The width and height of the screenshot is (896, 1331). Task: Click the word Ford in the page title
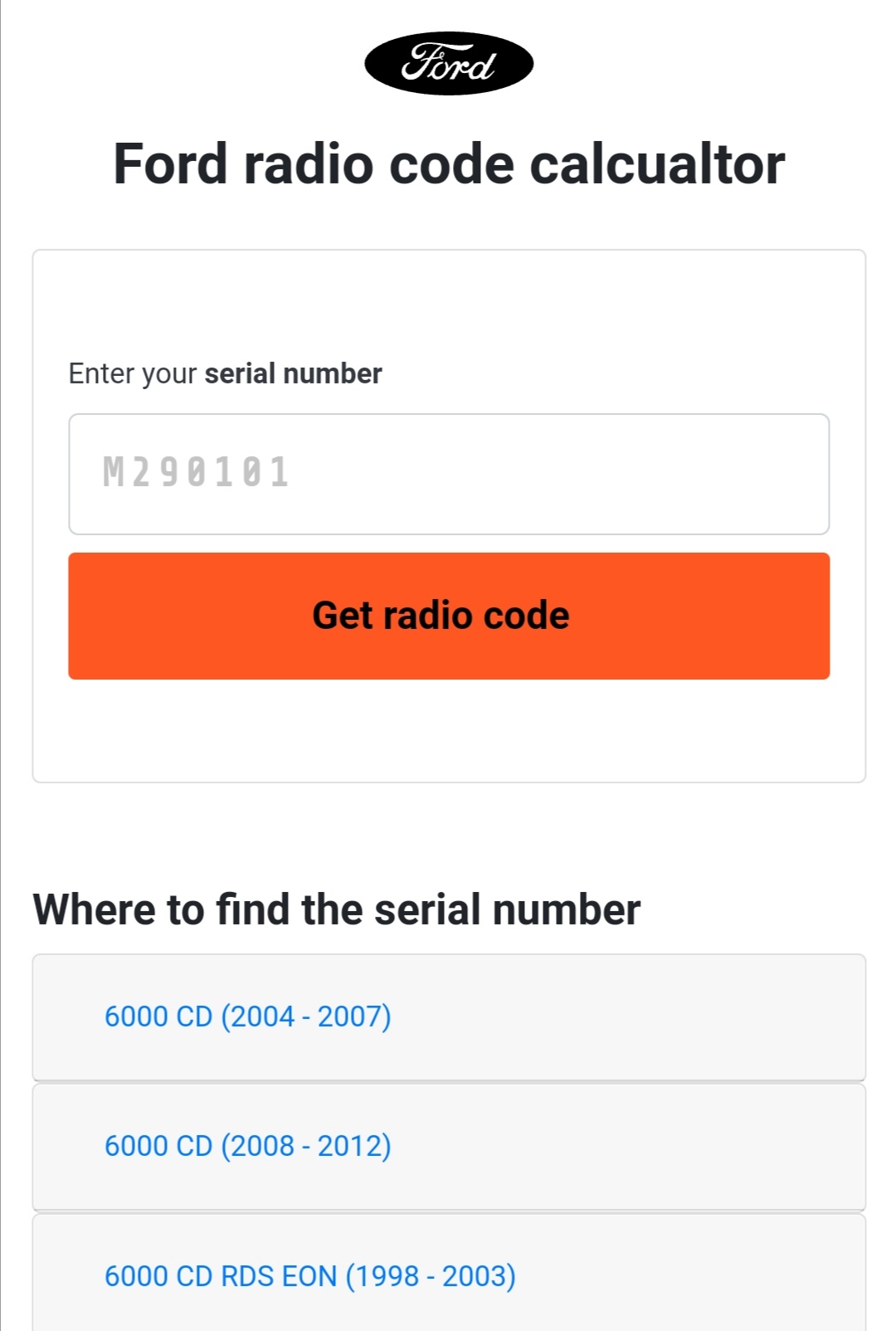point(170,163)
